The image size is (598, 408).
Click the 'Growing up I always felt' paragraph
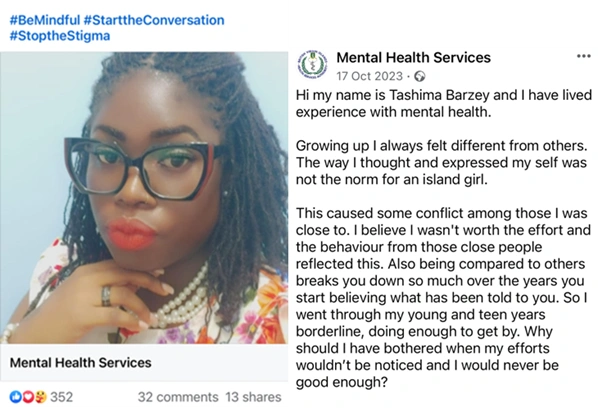click(x=442, y=162)
